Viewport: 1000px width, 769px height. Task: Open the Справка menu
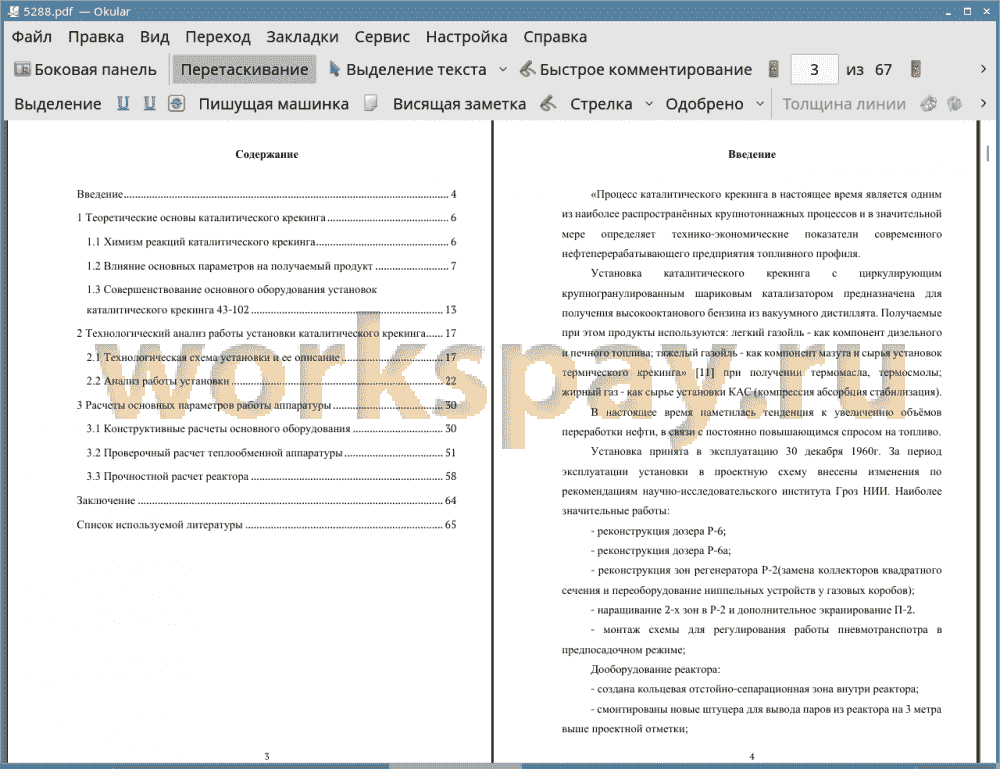coord(555,37)
